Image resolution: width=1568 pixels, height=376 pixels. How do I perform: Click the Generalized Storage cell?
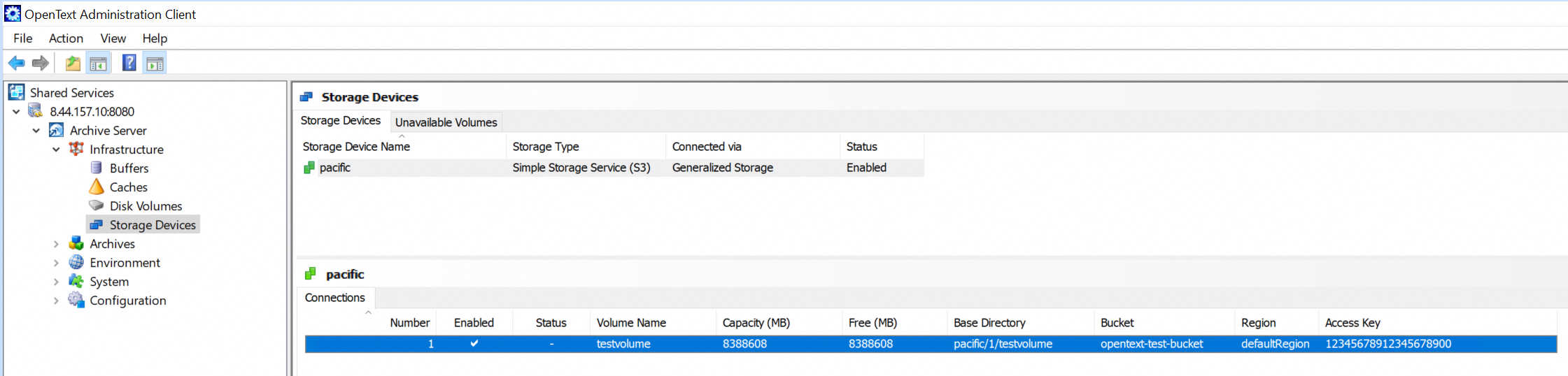[723, 168]
